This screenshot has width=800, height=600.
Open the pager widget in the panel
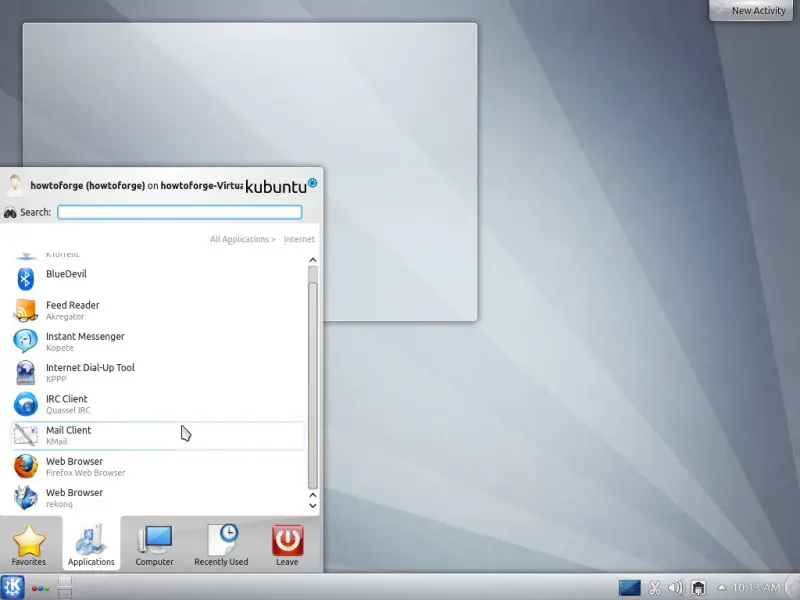click(65, 587)
